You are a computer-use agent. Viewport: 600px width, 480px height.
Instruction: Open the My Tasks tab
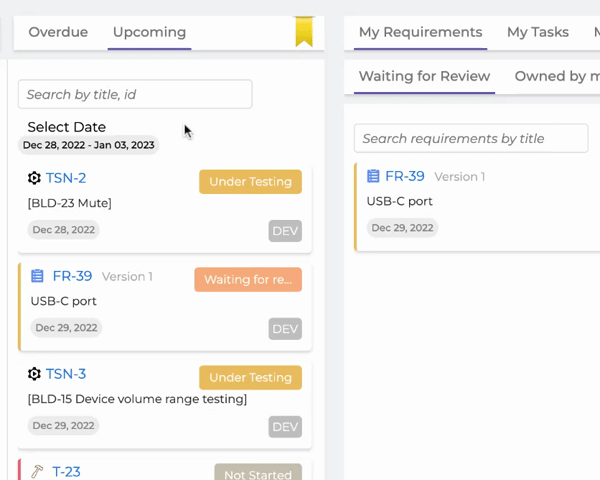pos(538,32)
